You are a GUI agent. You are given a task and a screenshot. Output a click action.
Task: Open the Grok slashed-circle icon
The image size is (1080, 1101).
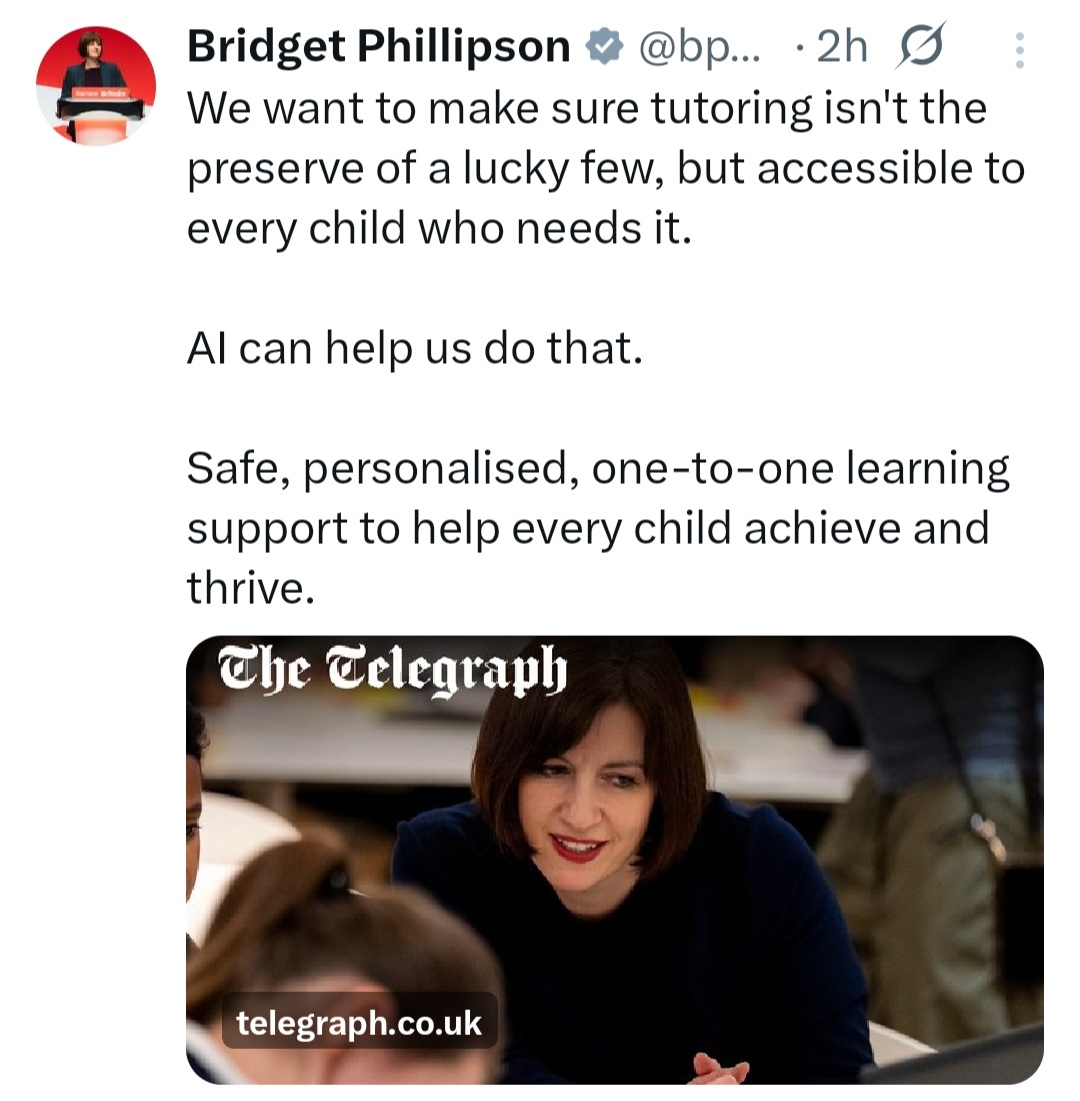[x=921, y=46]
